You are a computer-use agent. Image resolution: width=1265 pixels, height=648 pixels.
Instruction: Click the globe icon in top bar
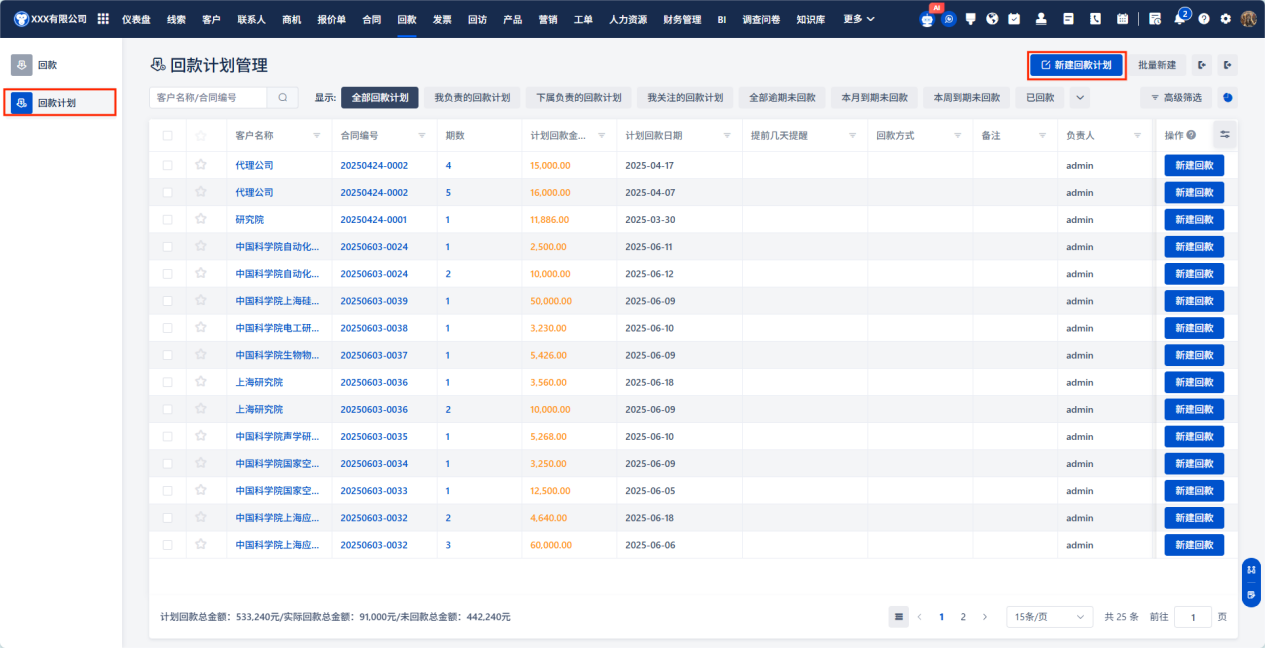click(x=992, y=19)
